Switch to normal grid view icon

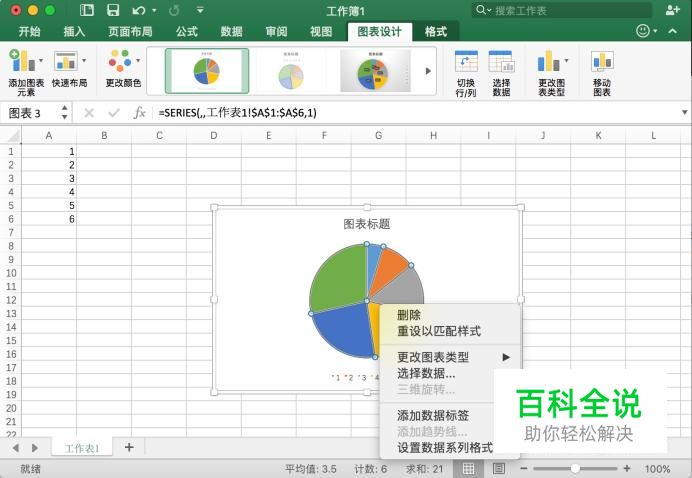(469, 468)
